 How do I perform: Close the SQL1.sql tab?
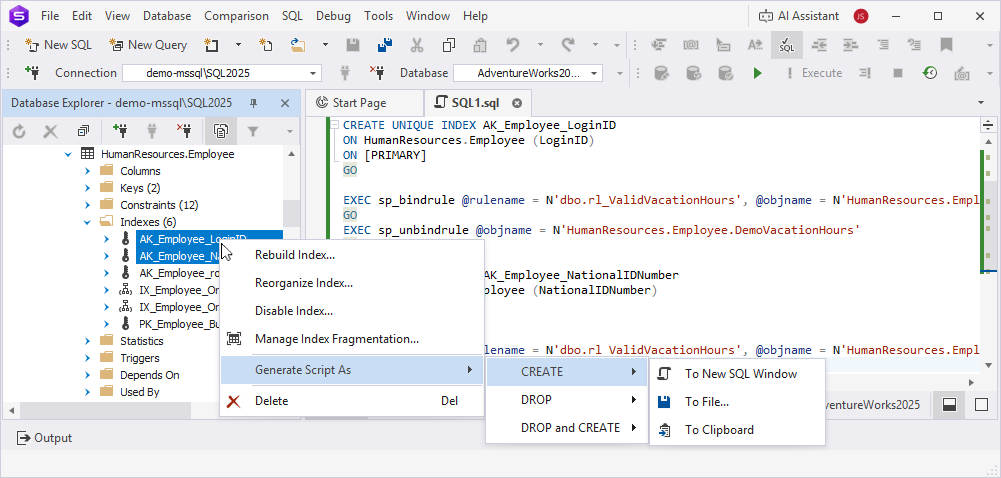click(x=517, y=103)
